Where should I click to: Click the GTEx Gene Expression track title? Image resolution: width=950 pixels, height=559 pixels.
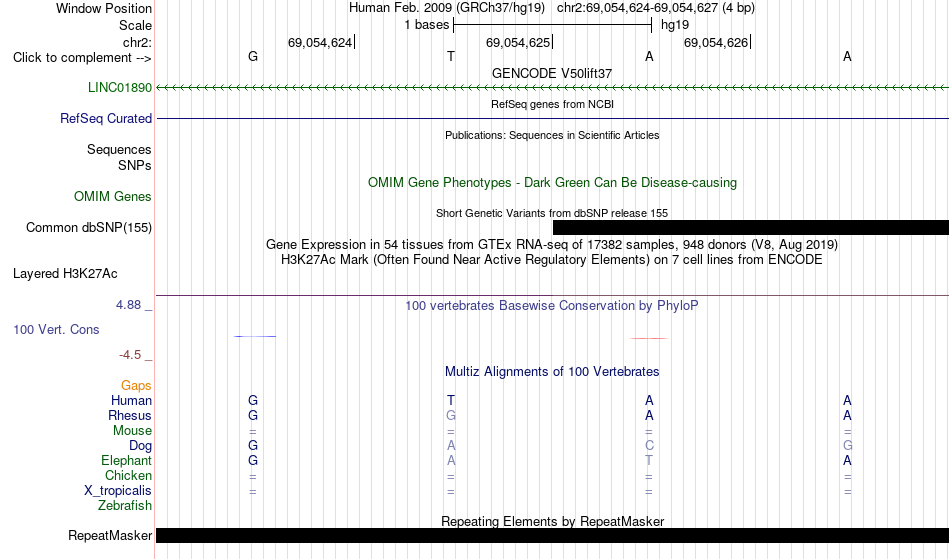552,244
